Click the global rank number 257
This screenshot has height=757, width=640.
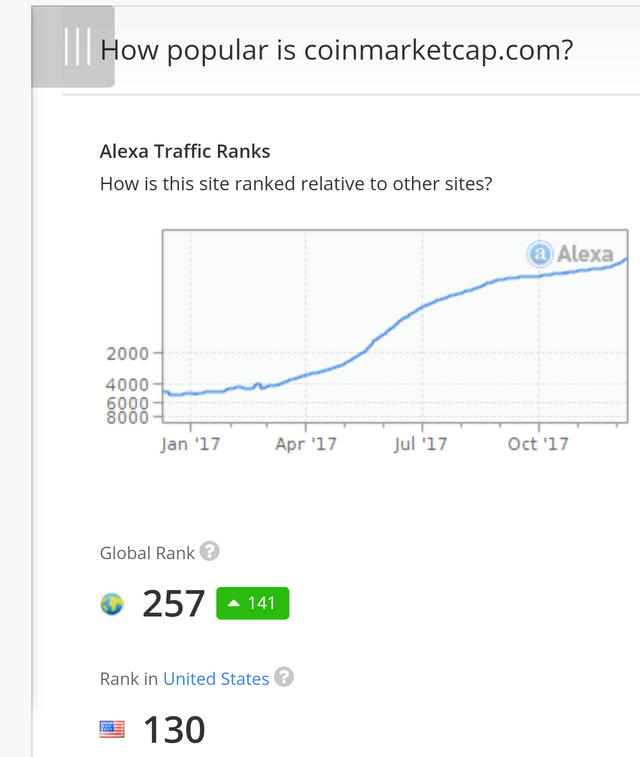tap(173, 604)
